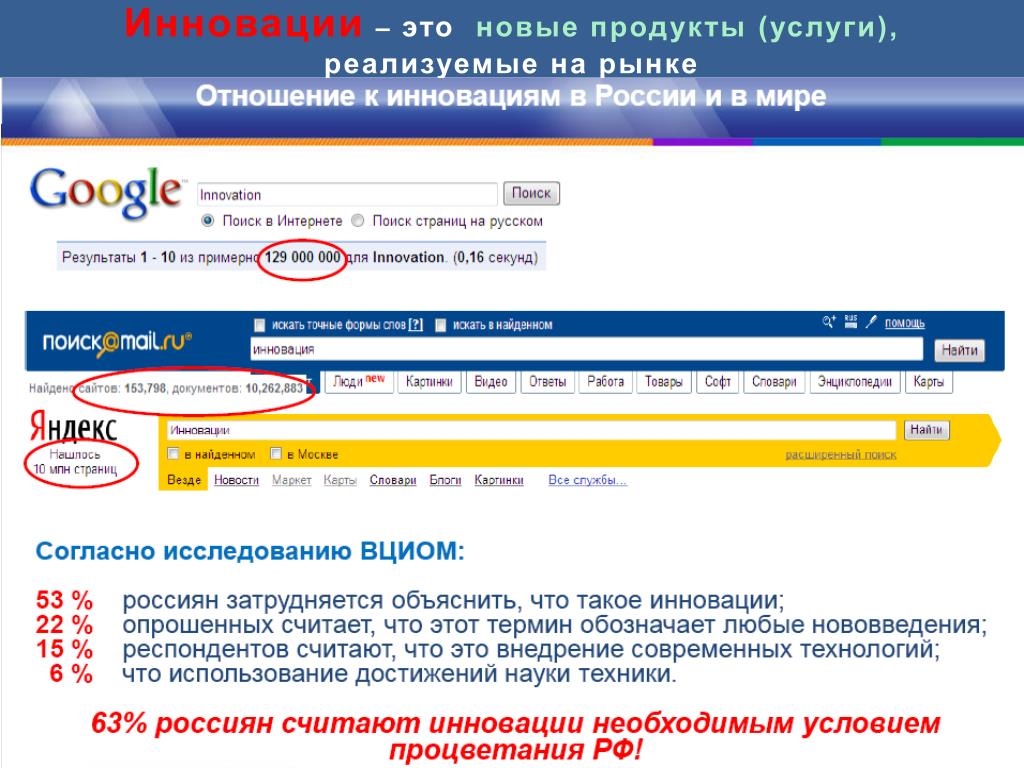Viewport: 1024px width, 768px height.
Task: Select the Поиск в Интернете radio button
Action: tap(208, 221)
